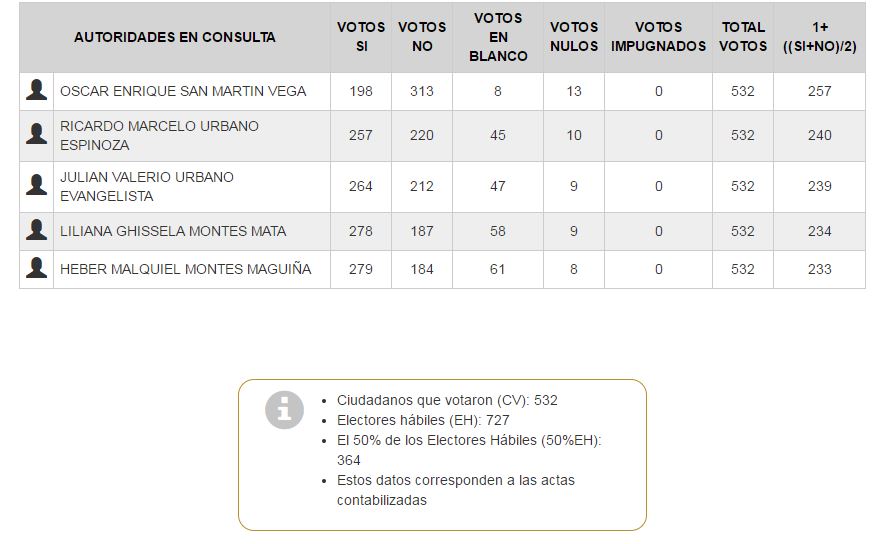Click person icon beside Heber Malquiel Montes Maguiña
875x544 pixels.
click(x=37, y=269)
